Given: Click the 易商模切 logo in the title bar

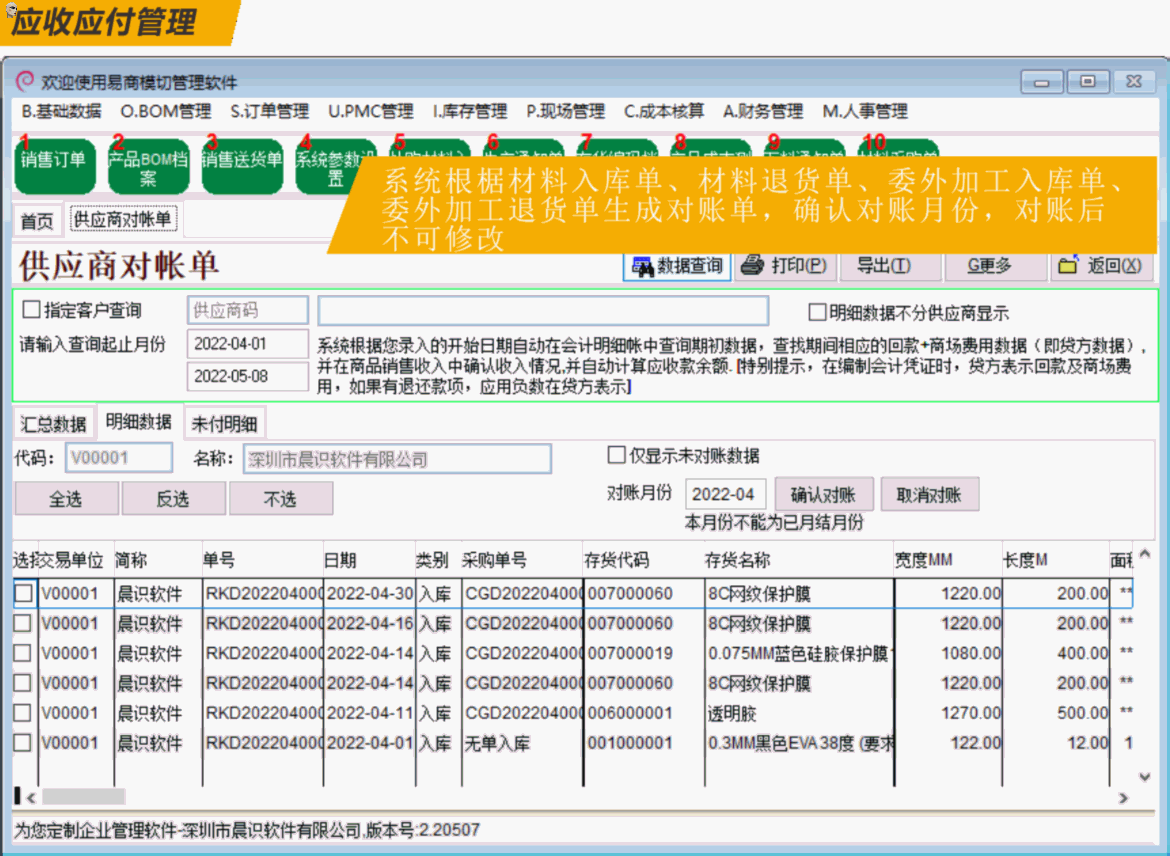Looking at the screenshot, I should (25, 81).
